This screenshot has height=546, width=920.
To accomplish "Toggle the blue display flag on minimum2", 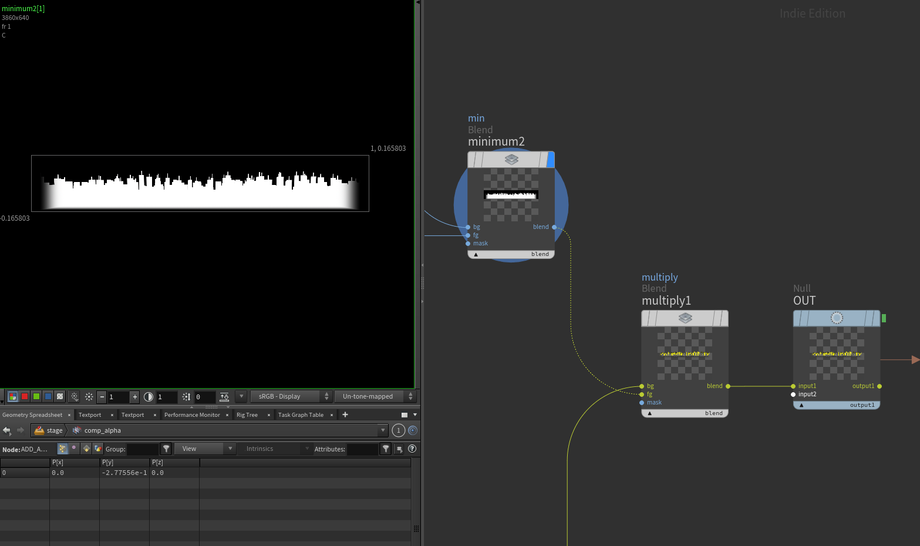I will (550, 160).
